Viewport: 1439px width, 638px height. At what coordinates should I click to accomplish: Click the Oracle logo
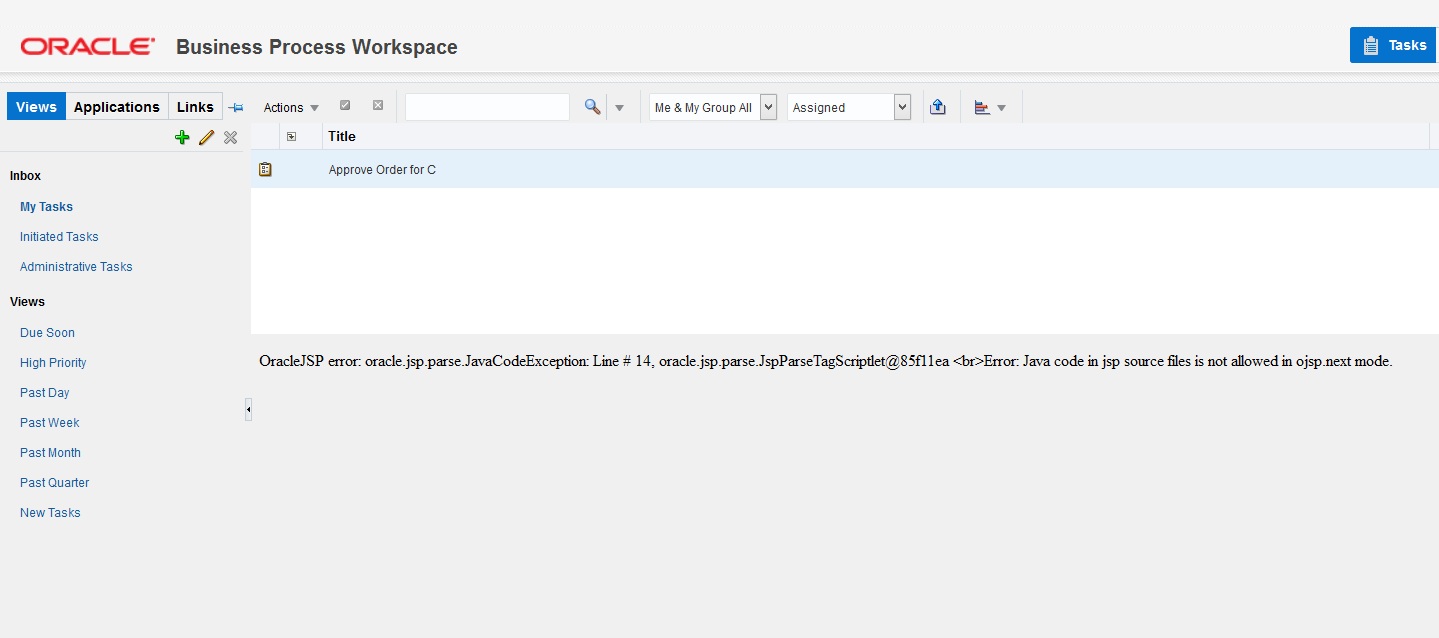[x=88, y=46]
